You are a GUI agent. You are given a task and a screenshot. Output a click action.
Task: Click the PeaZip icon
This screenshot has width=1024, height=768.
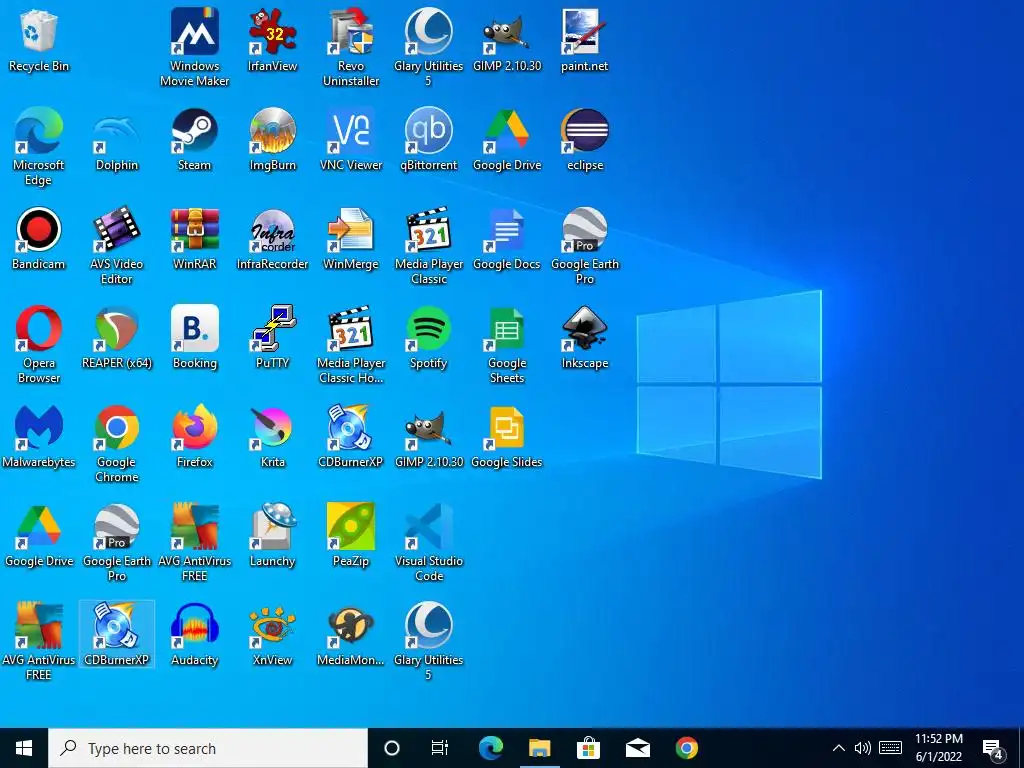(351, 536)
